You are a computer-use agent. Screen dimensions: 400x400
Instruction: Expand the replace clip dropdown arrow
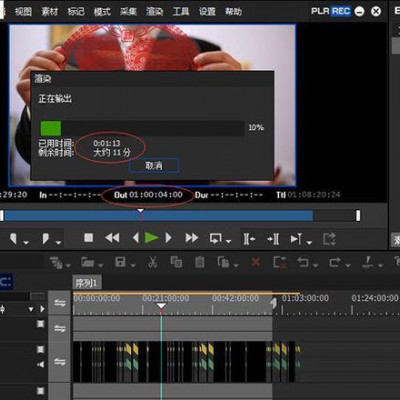[x=236, y=265]
